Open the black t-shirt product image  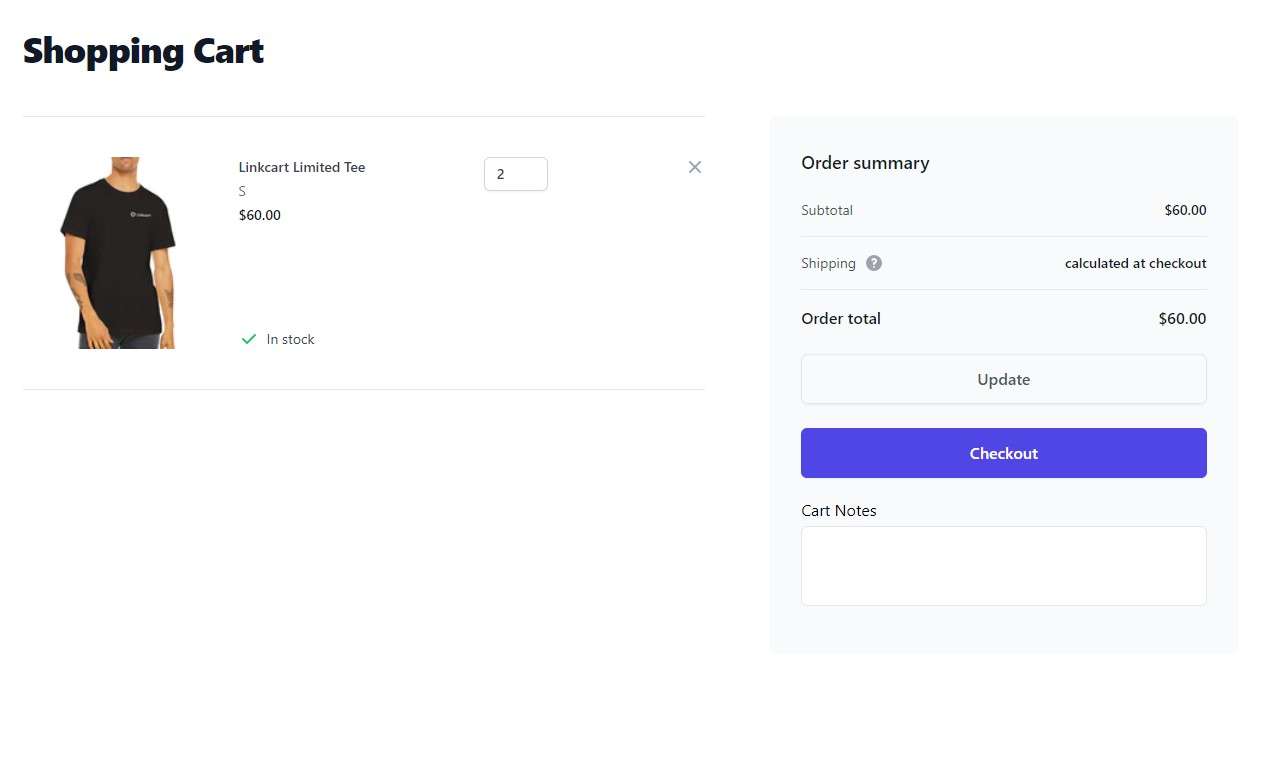point(118,252)
